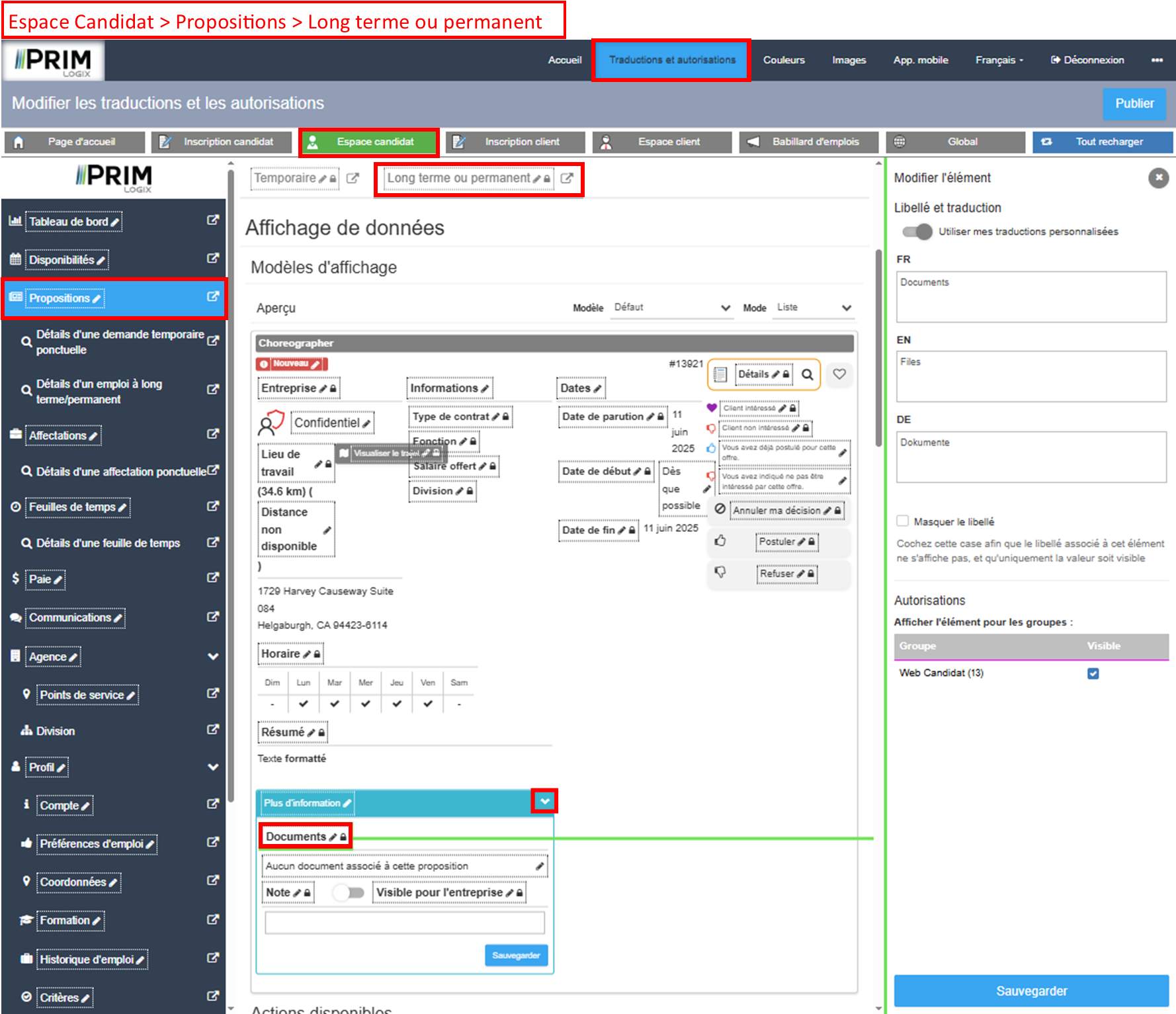This screenshot has width=1176, height=1014.
Task: Toggle the Visible pour l'entreprise switch
Action: point(349,892)
